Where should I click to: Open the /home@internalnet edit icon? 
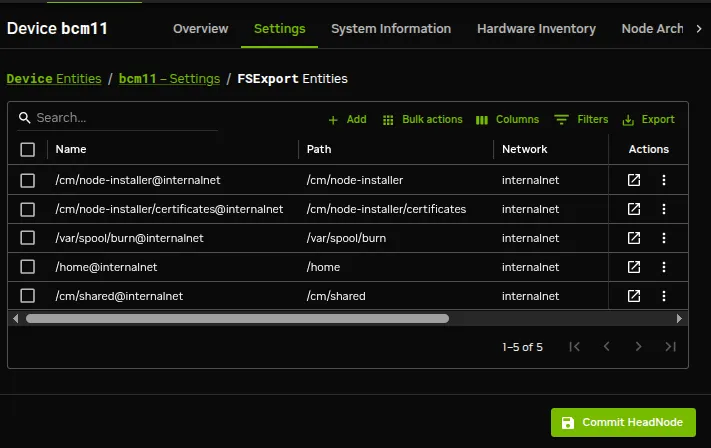633,267
